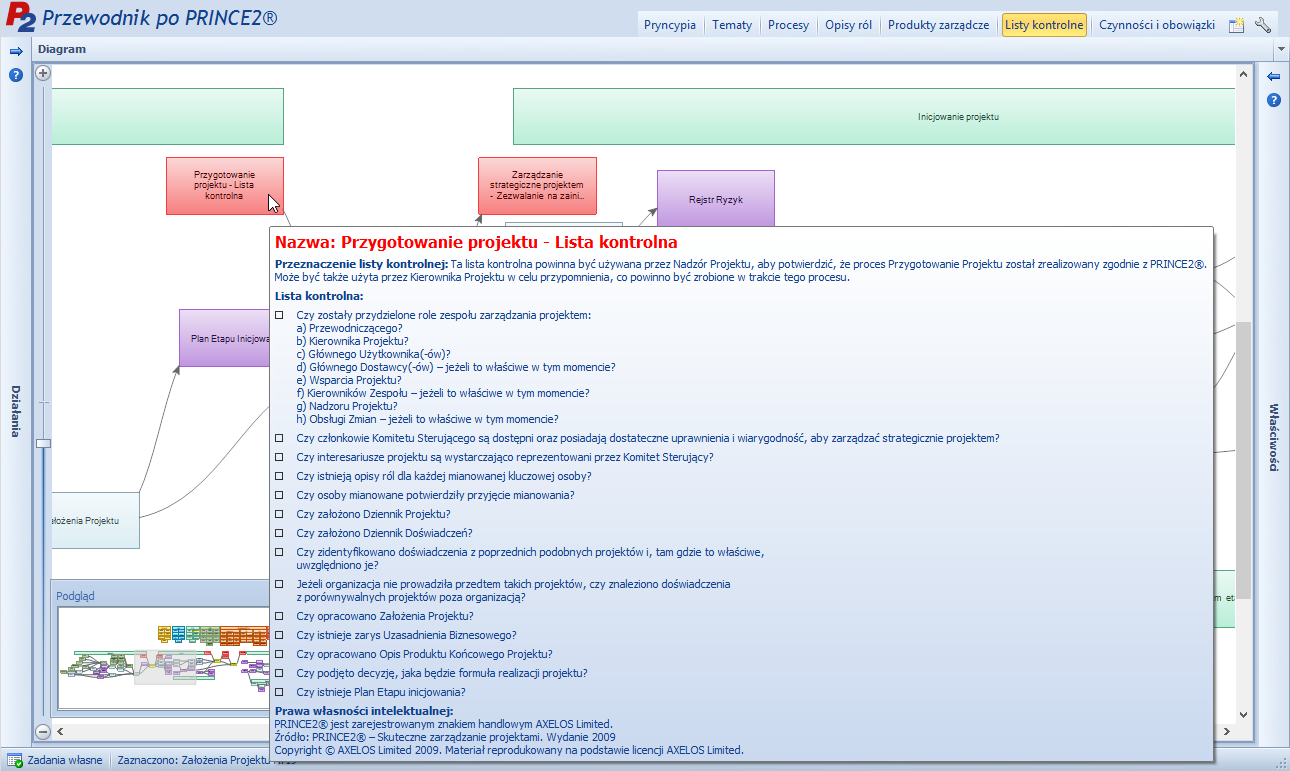
Task: Switch to the Pryncypia tab
Action: point(670,25)
